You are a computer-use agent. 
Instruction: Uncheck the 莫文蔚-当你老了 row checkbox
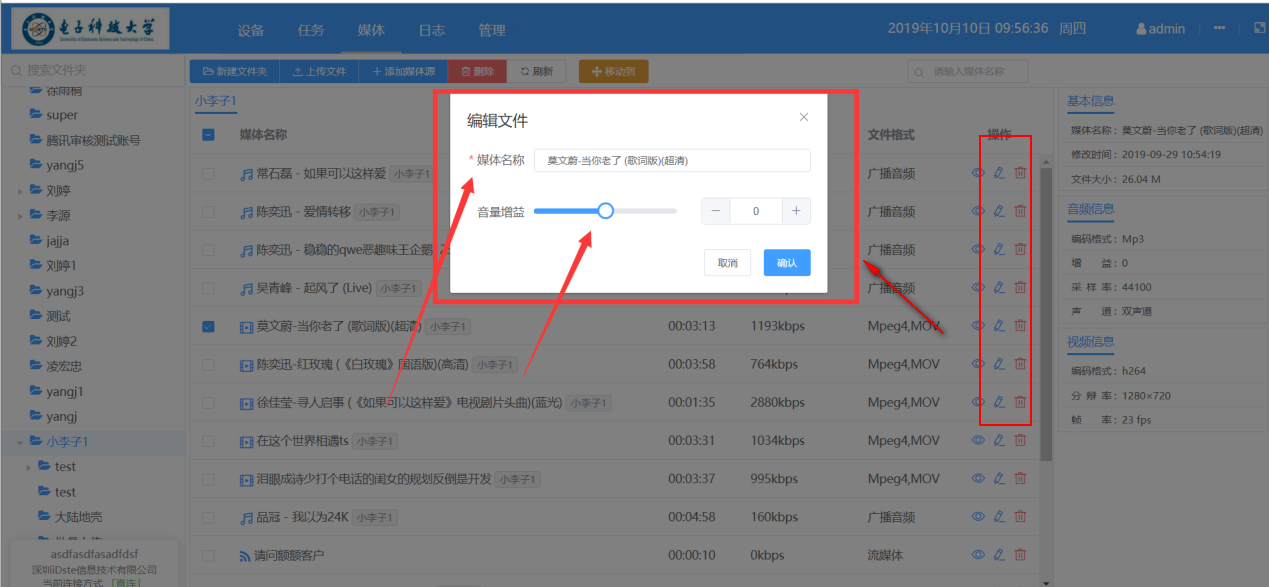[208, 326]
